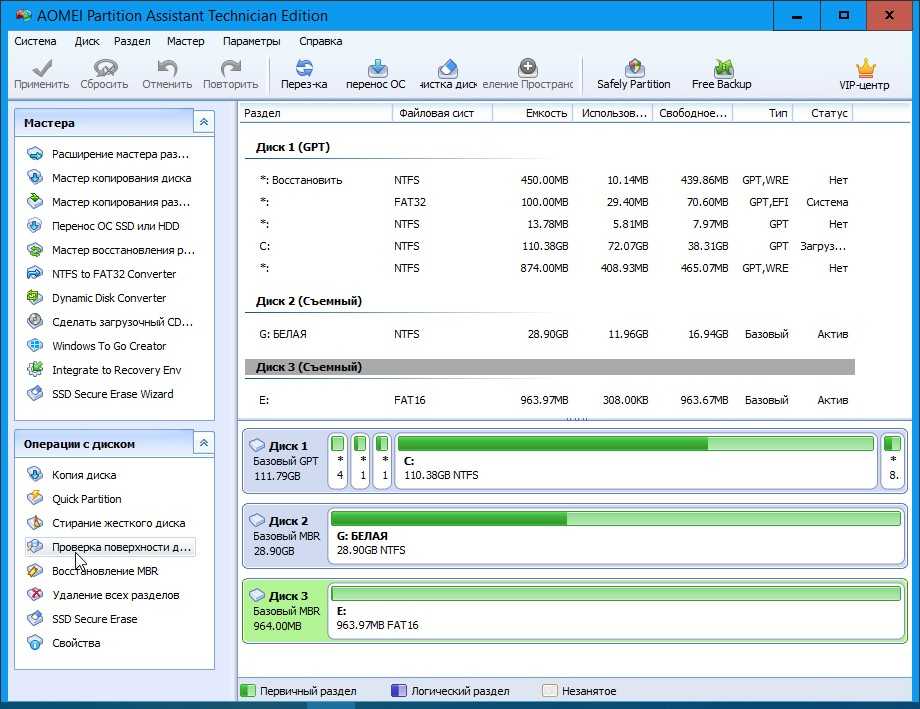920x709 pixels.
Task: Select Quick Partition in disk operations
Action: [x=86, y=499]
